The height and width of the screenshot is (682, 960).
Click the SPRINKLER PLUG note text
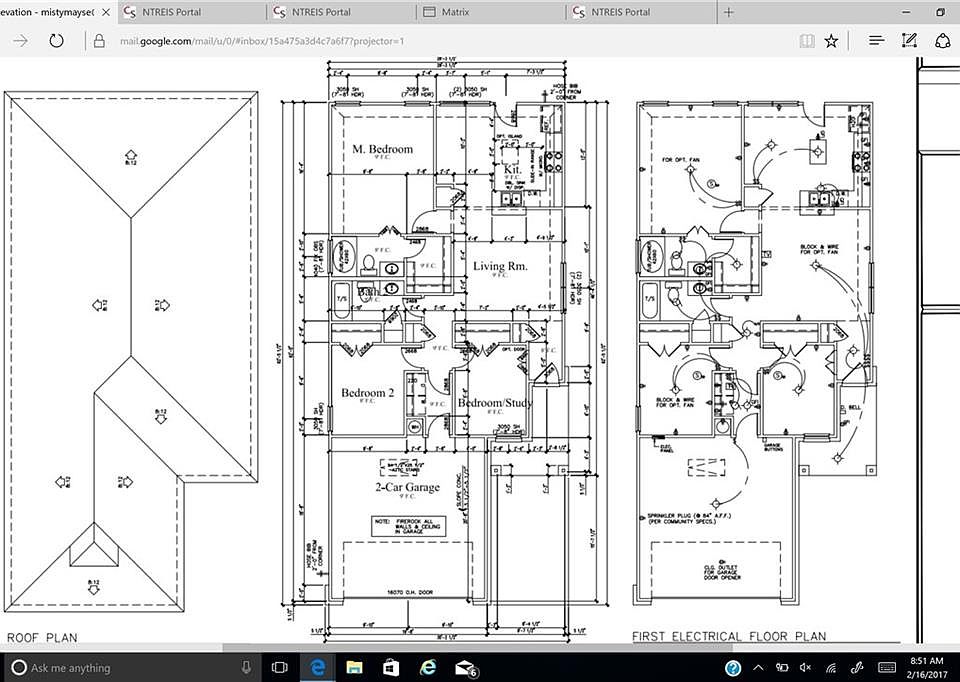pyautogui.click(x=689, y=519)
